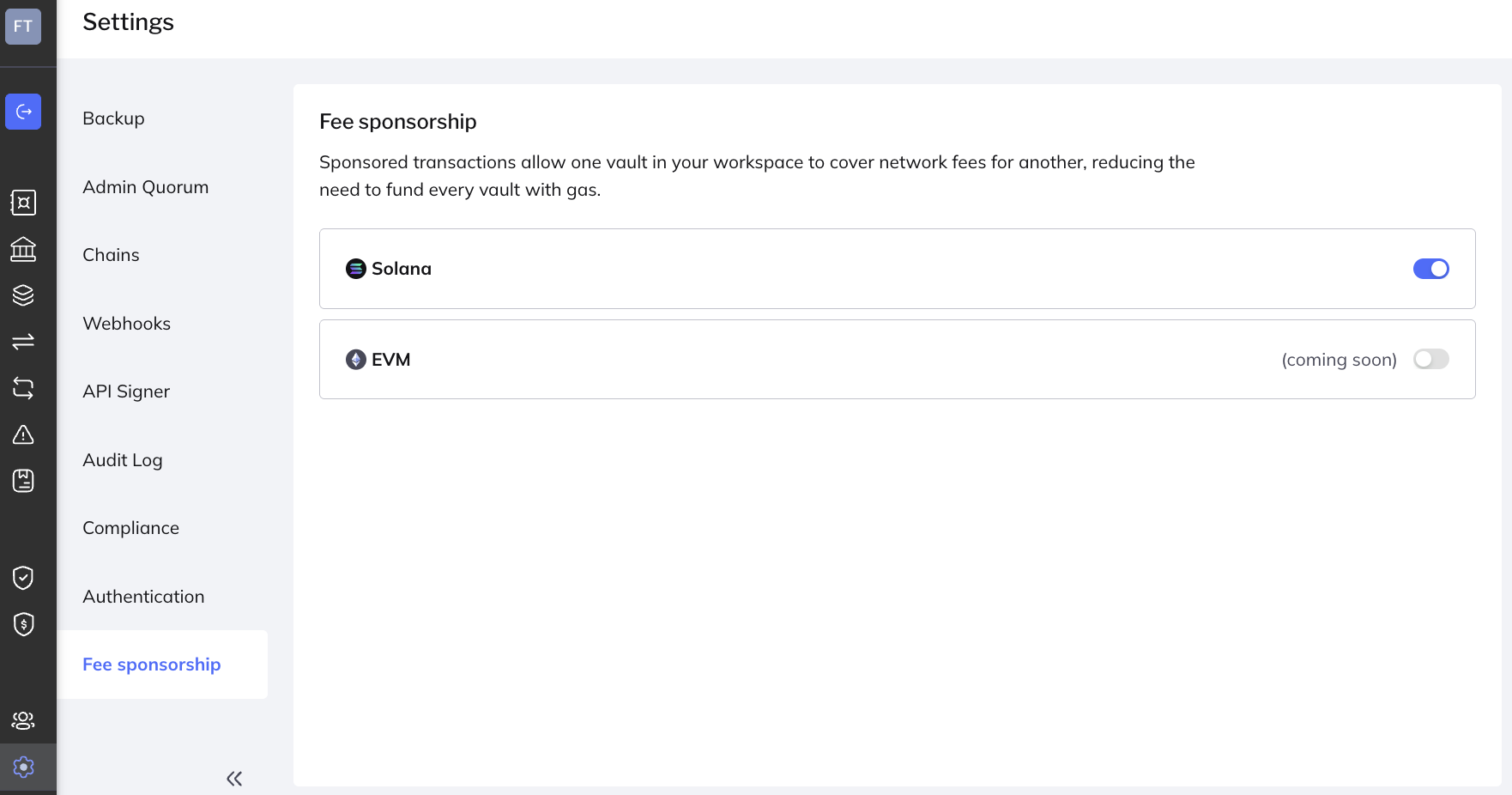Open the Backup settings section
Image resolution: width=1512 pixels, height=795 pixels.
pos(113,118)
